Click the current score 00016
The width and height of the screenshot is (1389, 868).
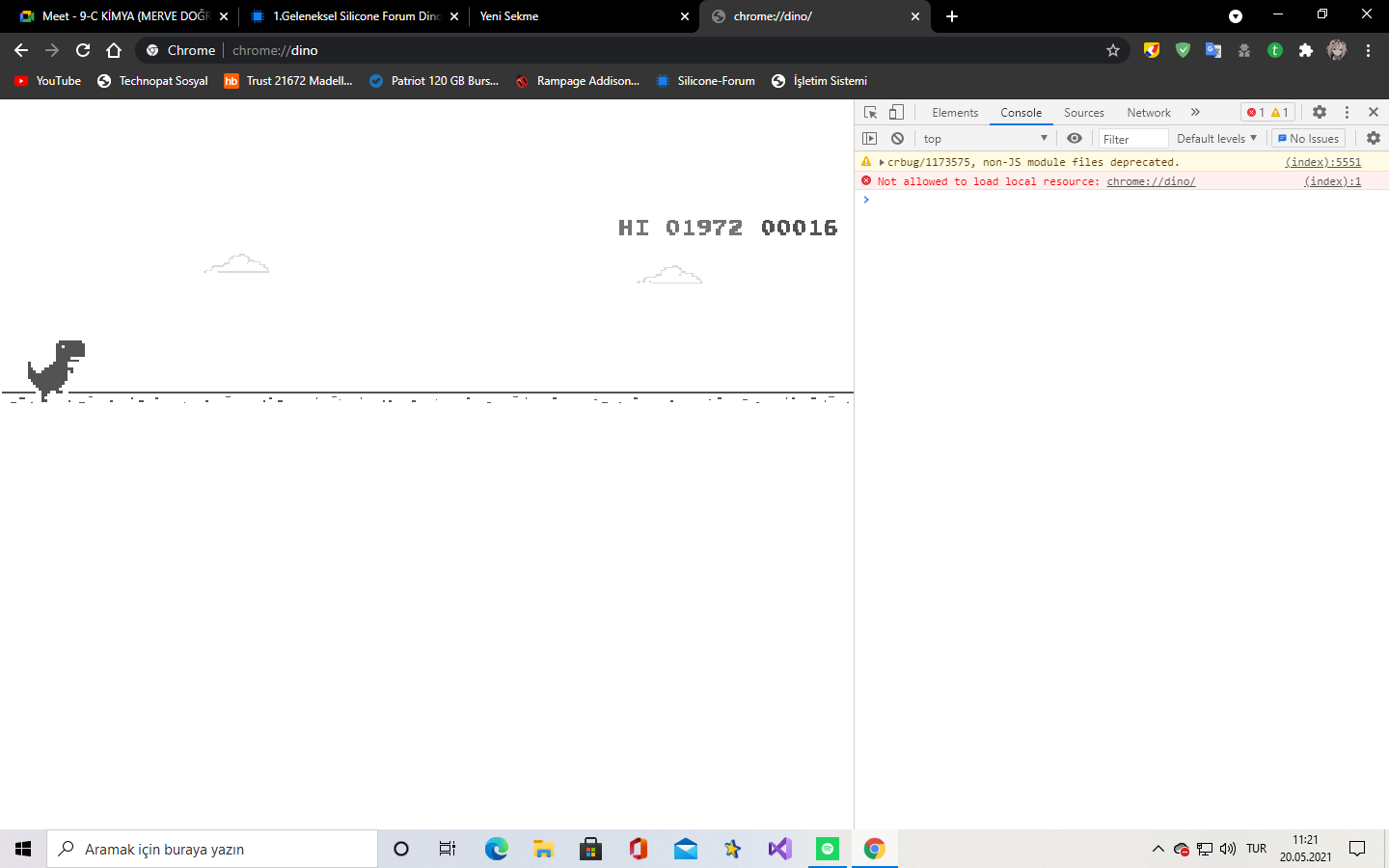(799, 228)
